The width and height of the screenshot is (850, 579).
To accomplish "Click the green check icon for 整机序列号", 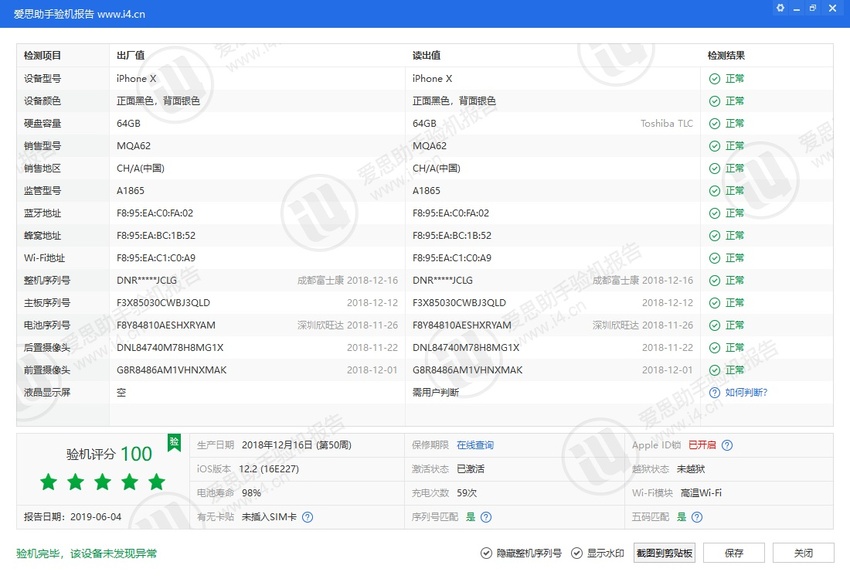I will coord(714,280).
